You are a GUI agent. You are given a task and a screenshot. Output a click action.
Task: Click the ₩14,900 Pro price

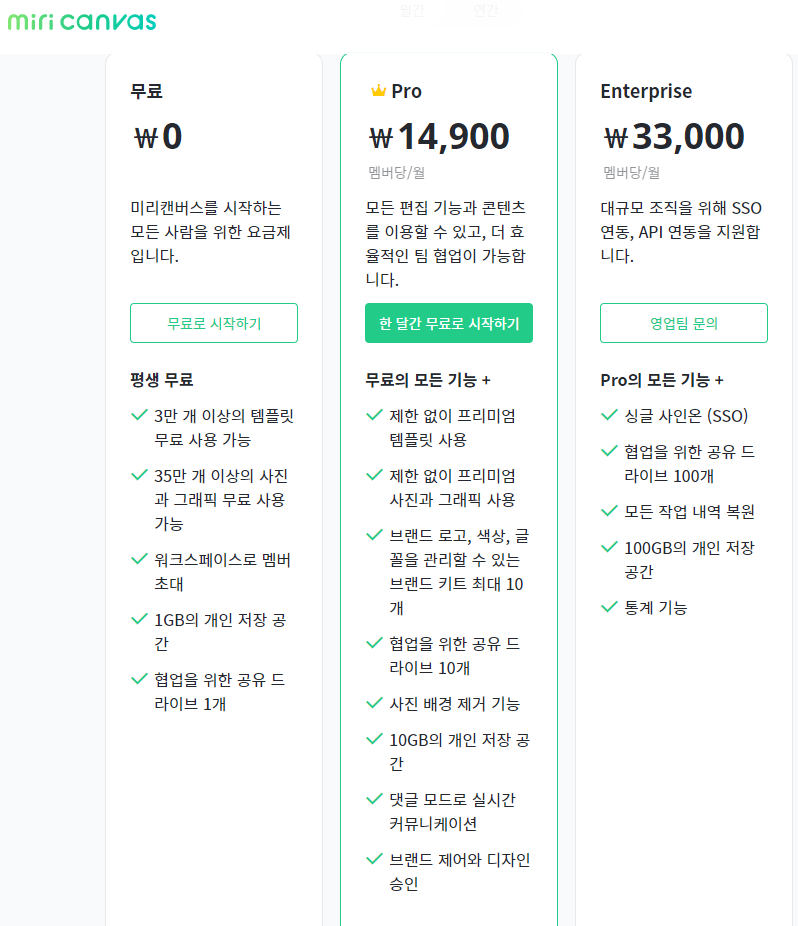[x=440, y=136]
